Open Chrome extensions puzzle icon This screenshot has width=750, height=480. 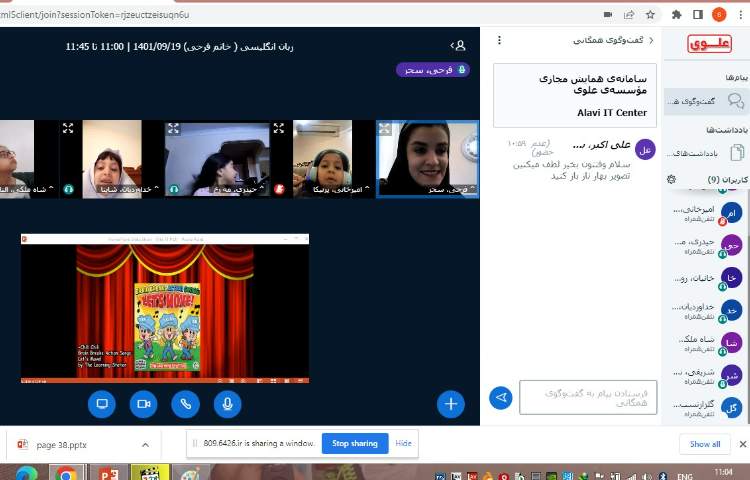point(676,15)
